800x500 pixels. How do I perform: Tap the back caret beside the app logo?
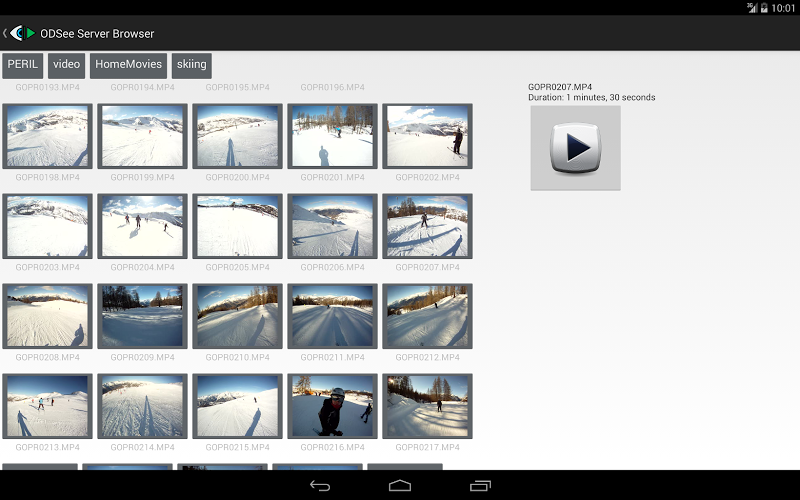pyautogui.click(x=5, y=33)
